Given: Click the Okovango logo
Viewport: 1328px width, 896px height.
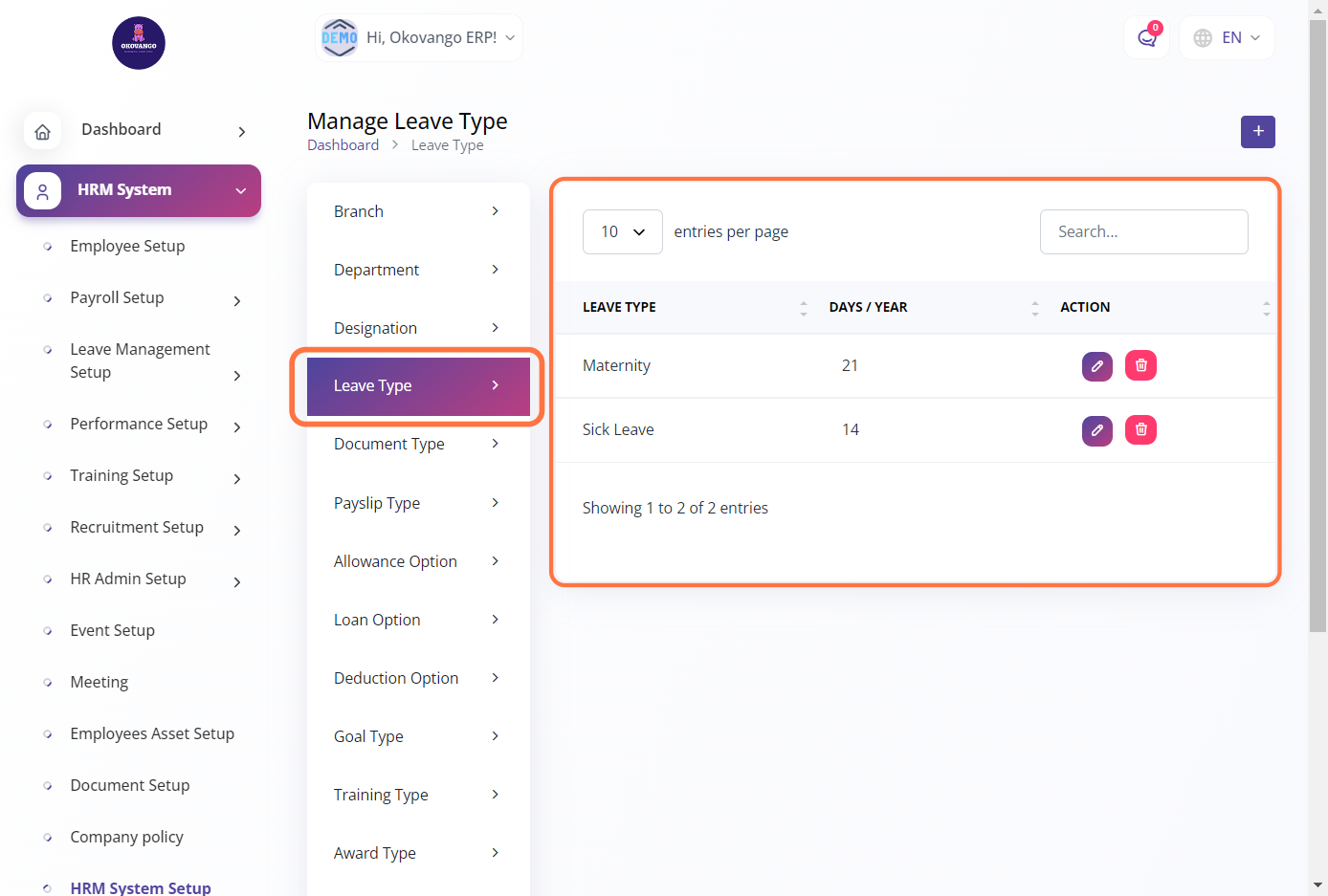Looking at the screenshot, I should click(x=139, y=43).
